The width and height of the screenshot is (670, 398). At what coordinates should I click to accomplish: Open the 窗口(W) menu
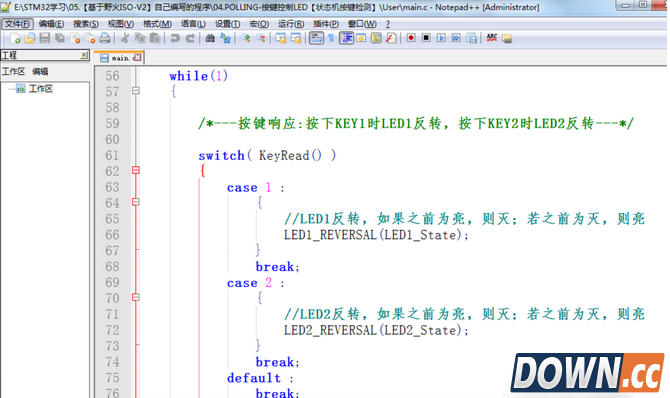[x=362, y=24]
